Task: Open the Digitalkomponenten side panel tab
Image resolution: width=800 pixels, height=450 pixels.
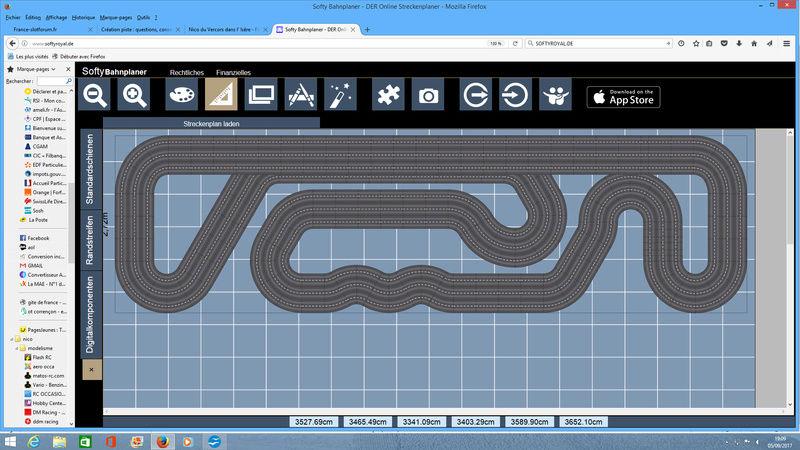Action: [91, 313]
